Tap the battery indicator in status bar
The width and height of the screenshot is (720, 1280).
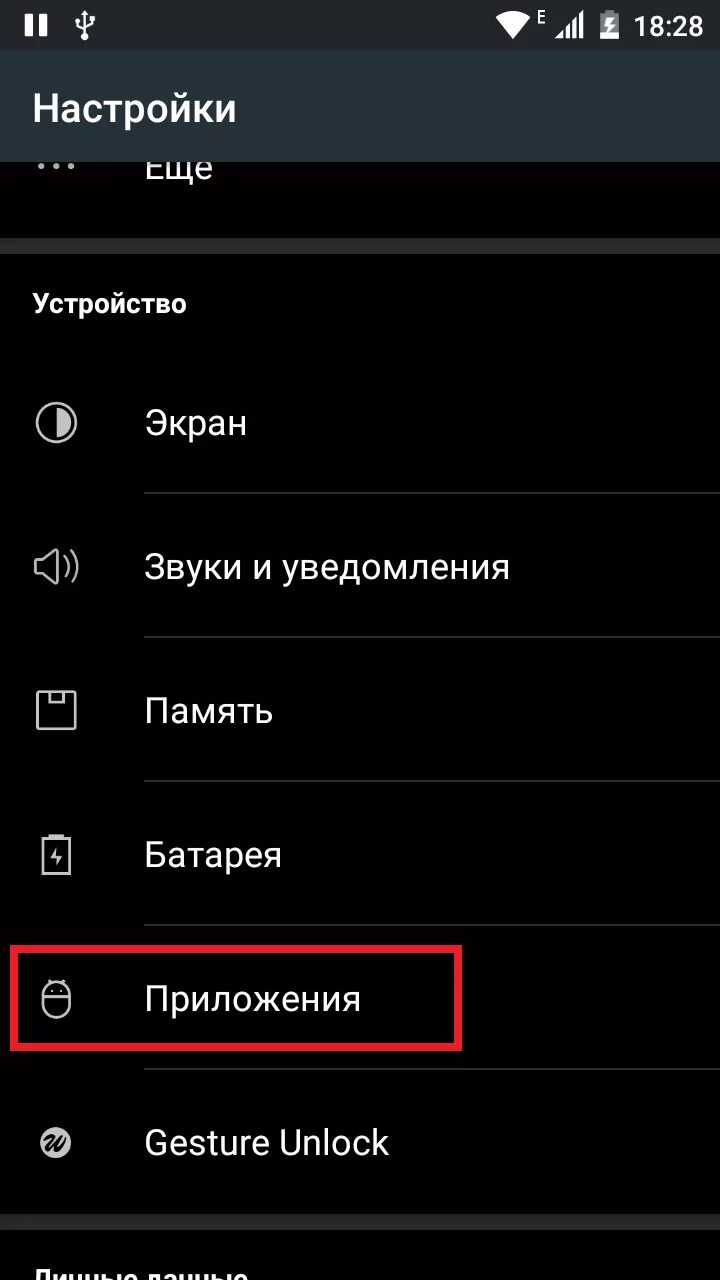[x=608, y=25]
